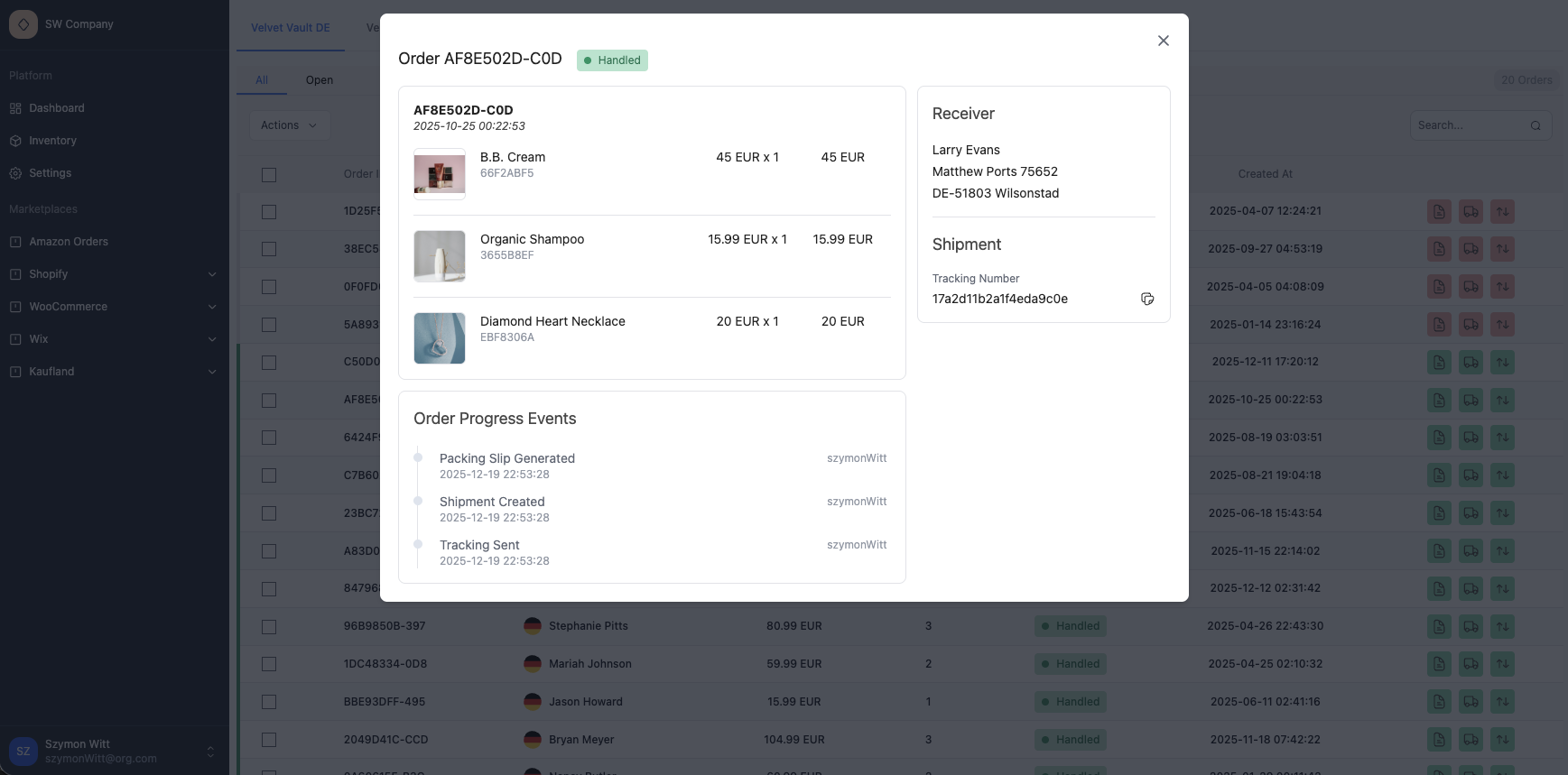The height and width of the screenshot is (775, 1568).
Task: Click the Created At column header
Action: [x=1265, y=174]
